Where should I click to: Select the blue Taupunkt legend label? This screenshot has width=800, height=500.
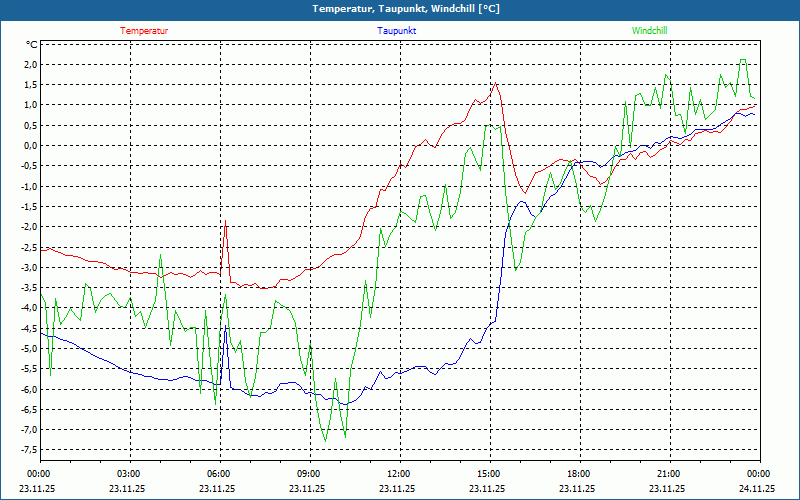(397, 31)
